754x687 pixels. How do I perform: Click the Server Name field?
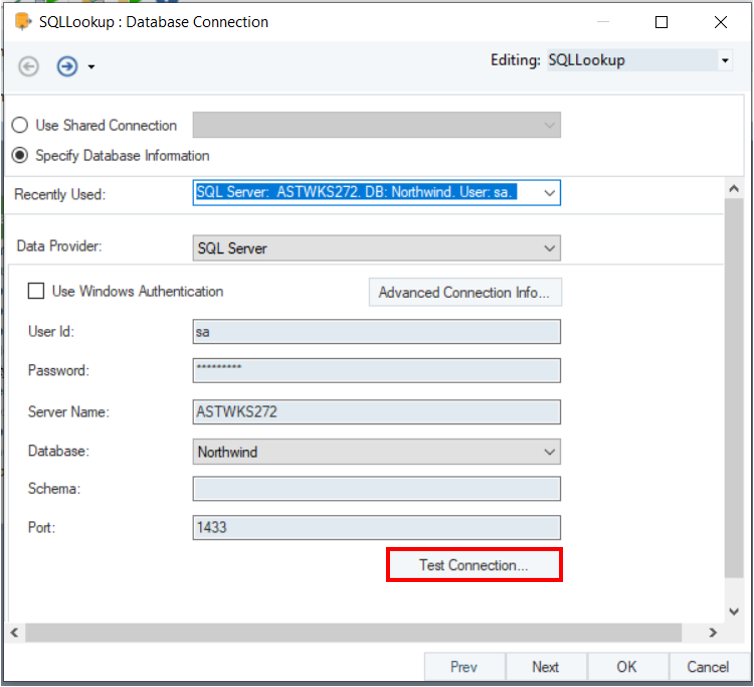coord(376,411)
